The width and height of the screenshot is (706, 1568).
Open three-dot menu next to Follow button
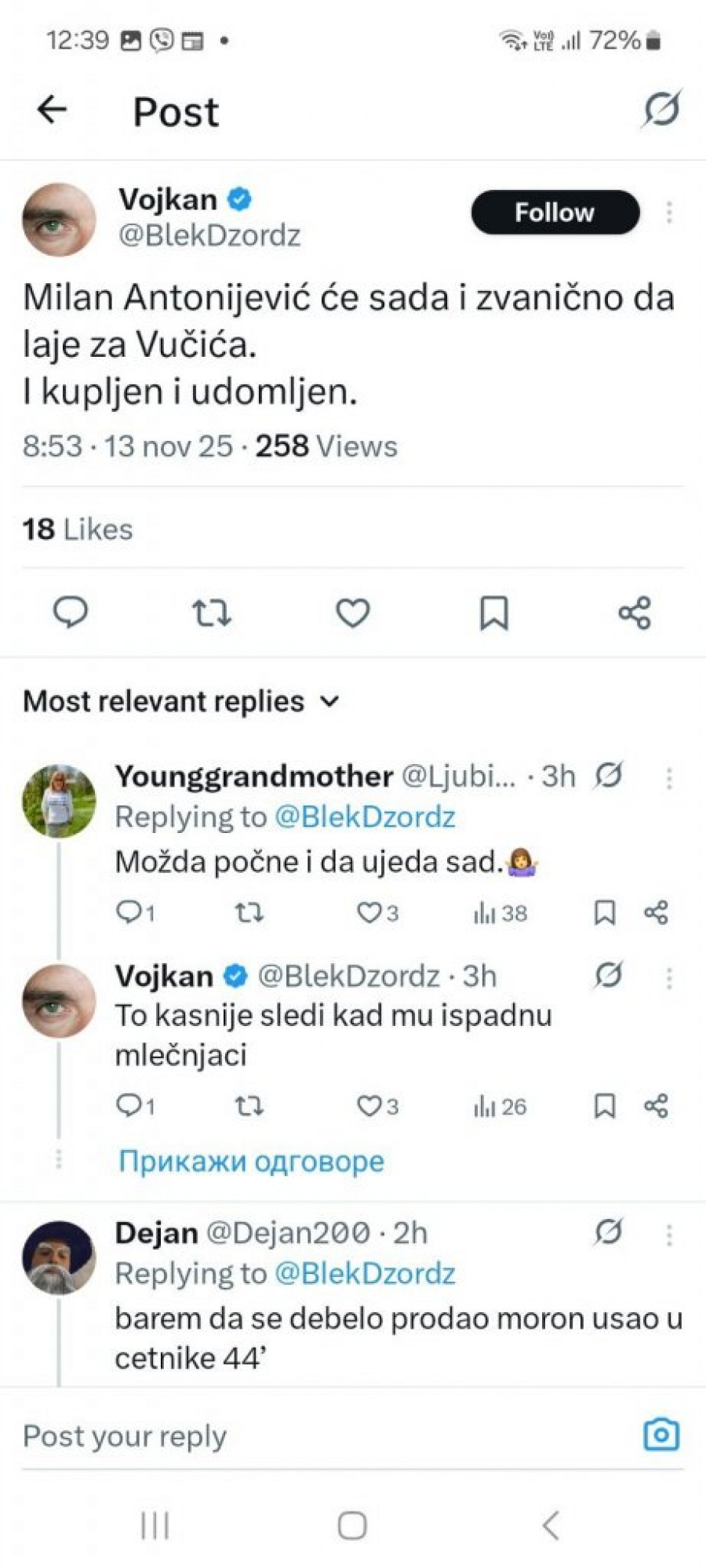point(669,212)
